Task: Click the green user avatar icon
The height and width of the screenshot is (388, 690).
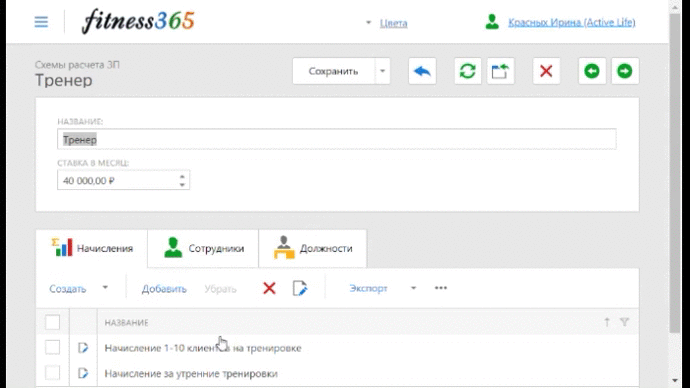Action: pyautogui.click(x=492, y=22)
